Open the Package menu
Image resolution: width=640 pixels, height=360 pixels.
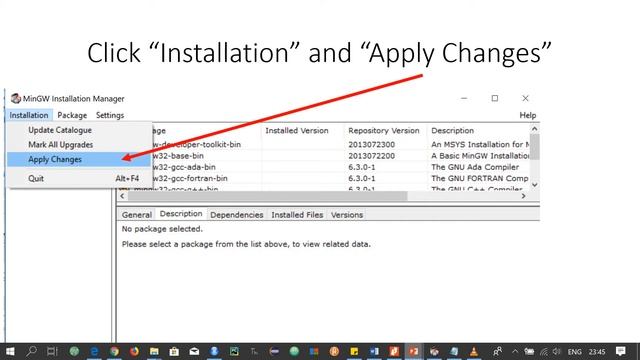[72, 115]
